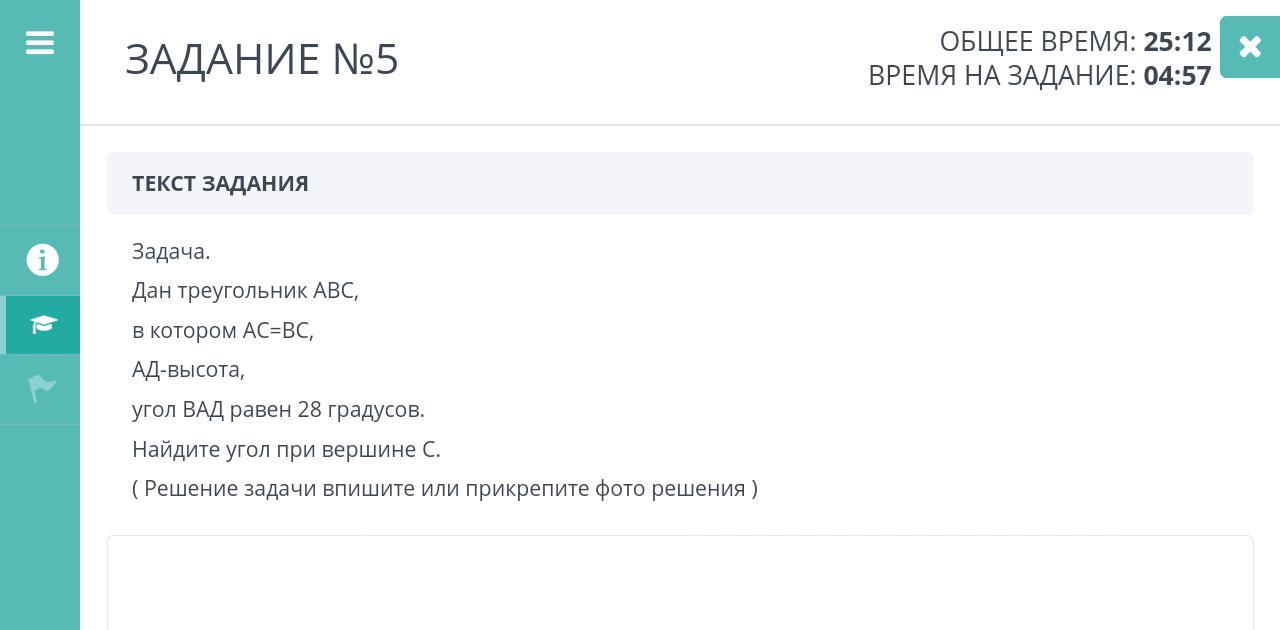Click the task time value 04:57
Image resolution: width=1280 pixels, height=630 pixels.
1177,76
